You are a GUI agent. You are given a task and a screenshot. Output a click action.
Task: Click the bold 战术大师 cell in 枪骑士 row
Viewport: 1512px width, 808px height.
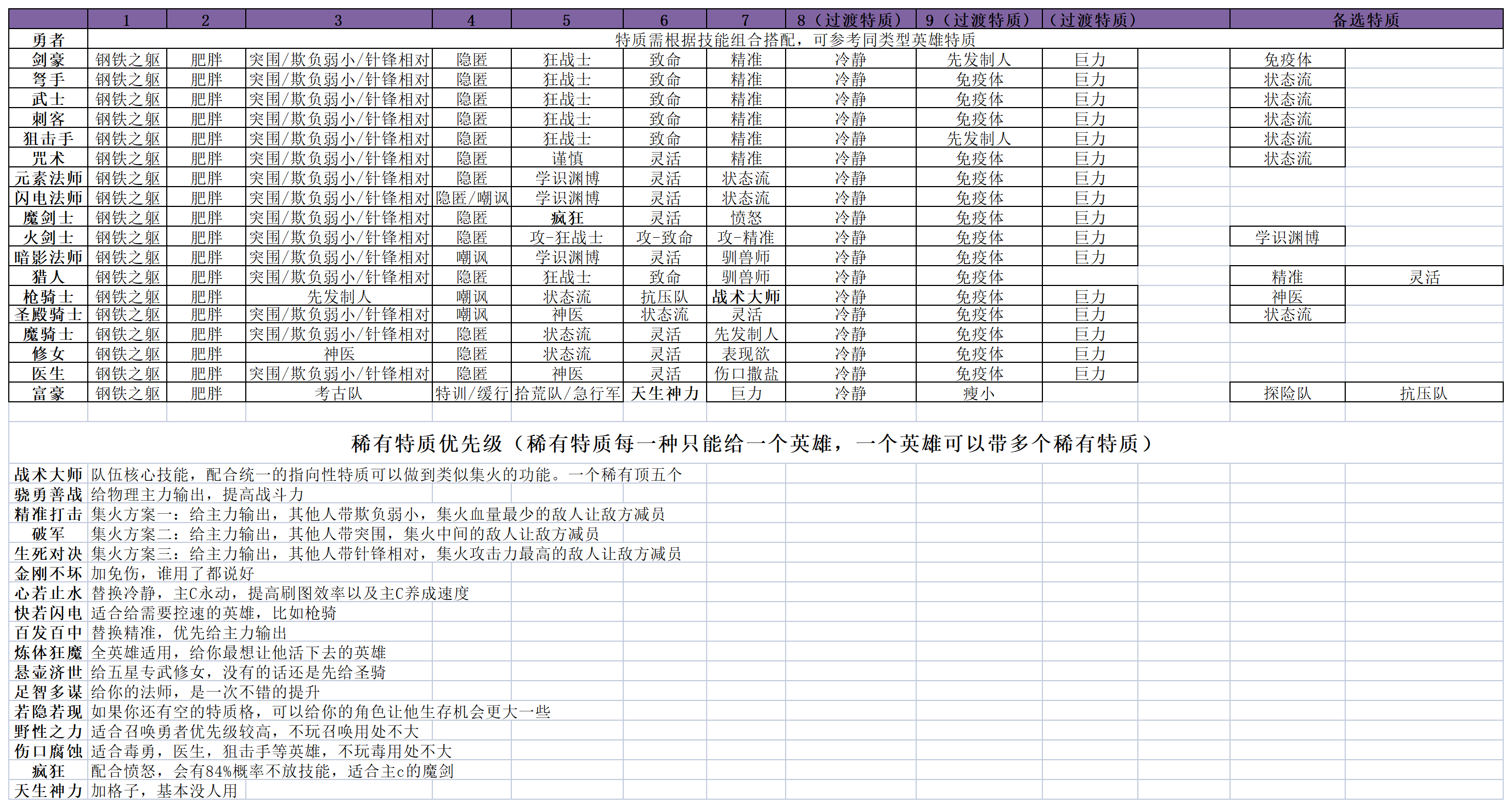click(x=746, y=296)
